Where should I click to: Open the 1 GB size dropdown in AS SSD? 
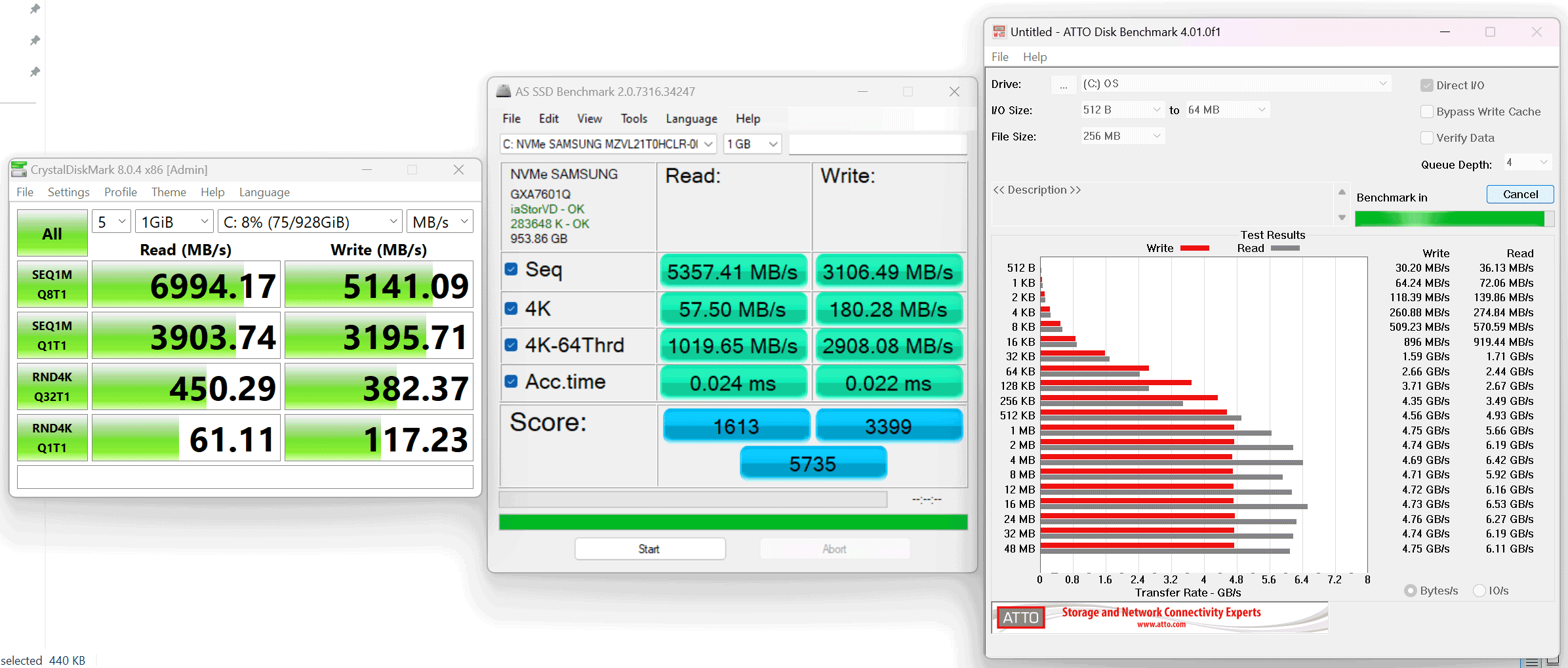click(x=752, y=144)
